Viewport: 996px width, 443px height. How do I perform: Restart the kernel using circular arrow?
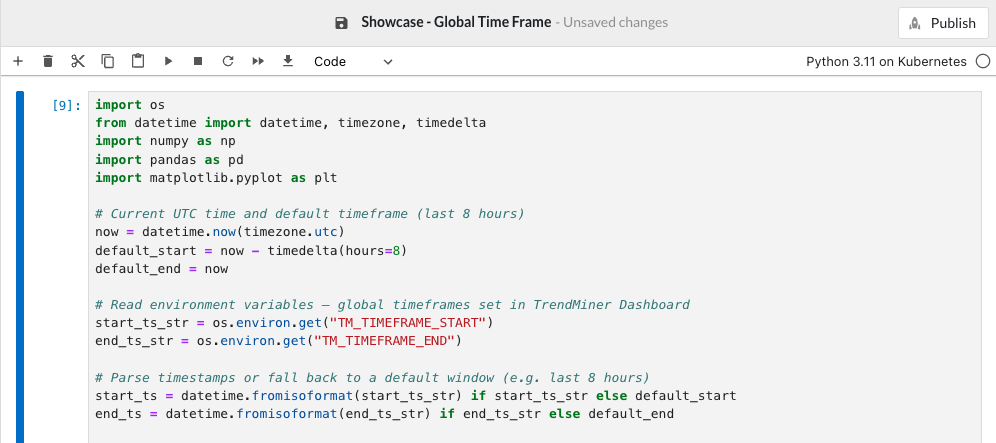(x=228, y=62)
